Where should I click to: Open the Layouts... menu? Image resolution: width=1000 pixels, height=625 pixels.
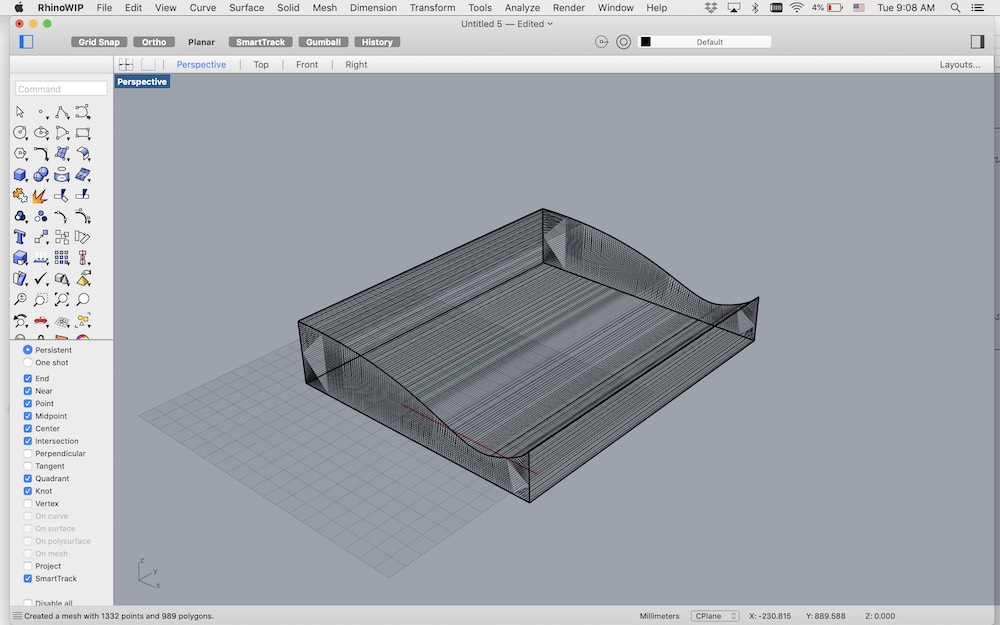click(x=959, y=64)
